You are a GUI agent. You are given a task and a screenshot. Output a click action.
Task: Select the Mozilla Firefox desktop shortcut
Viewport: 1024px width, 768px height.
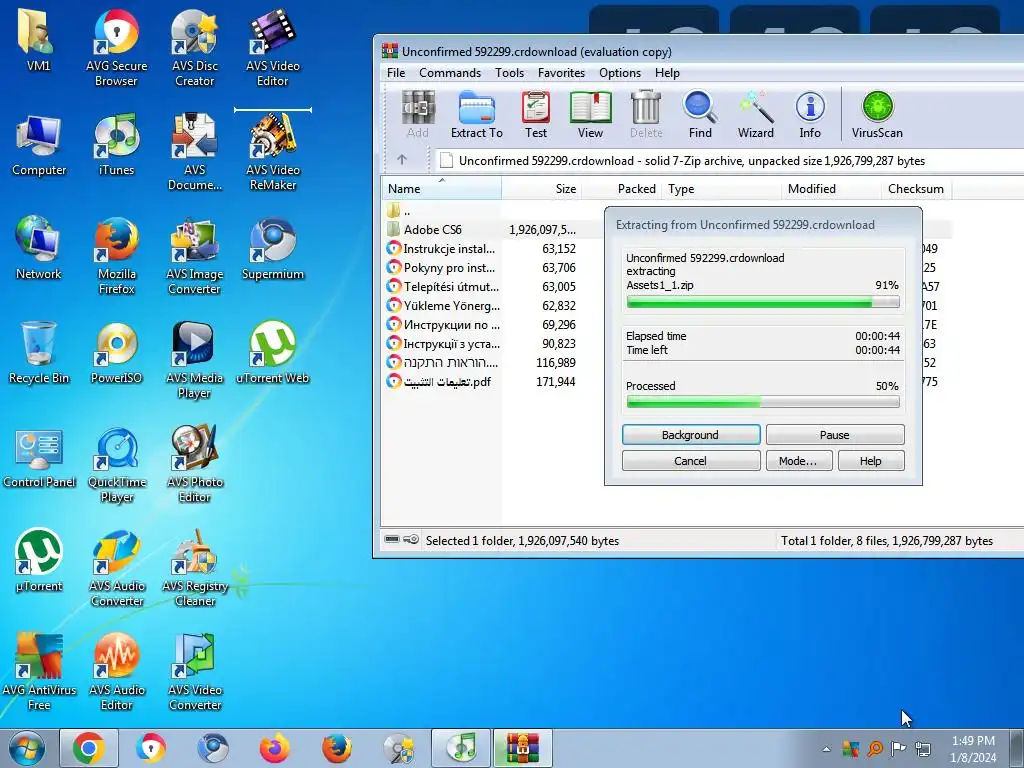(116, 256)
